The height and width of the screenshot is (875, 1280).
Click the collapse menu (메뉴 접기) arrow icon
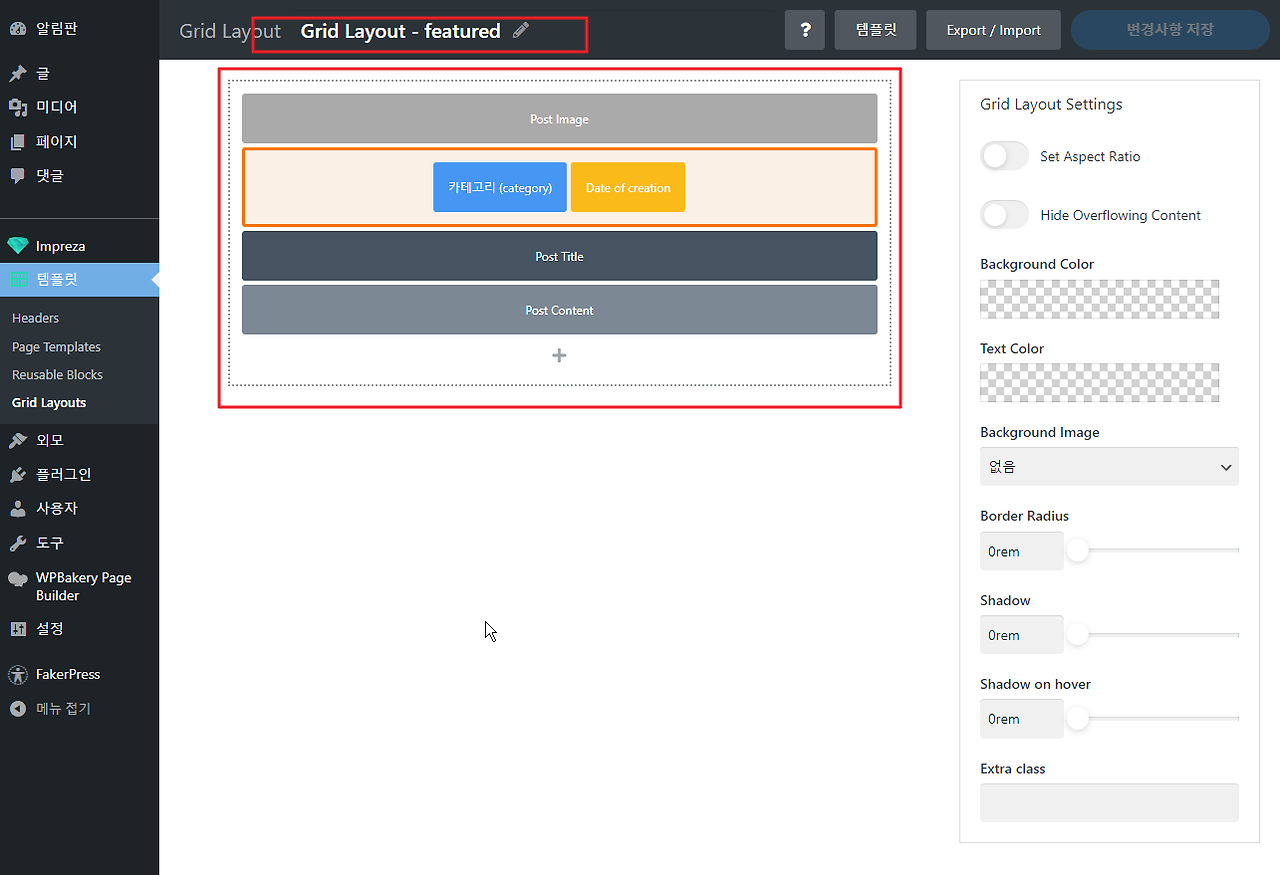18,709
